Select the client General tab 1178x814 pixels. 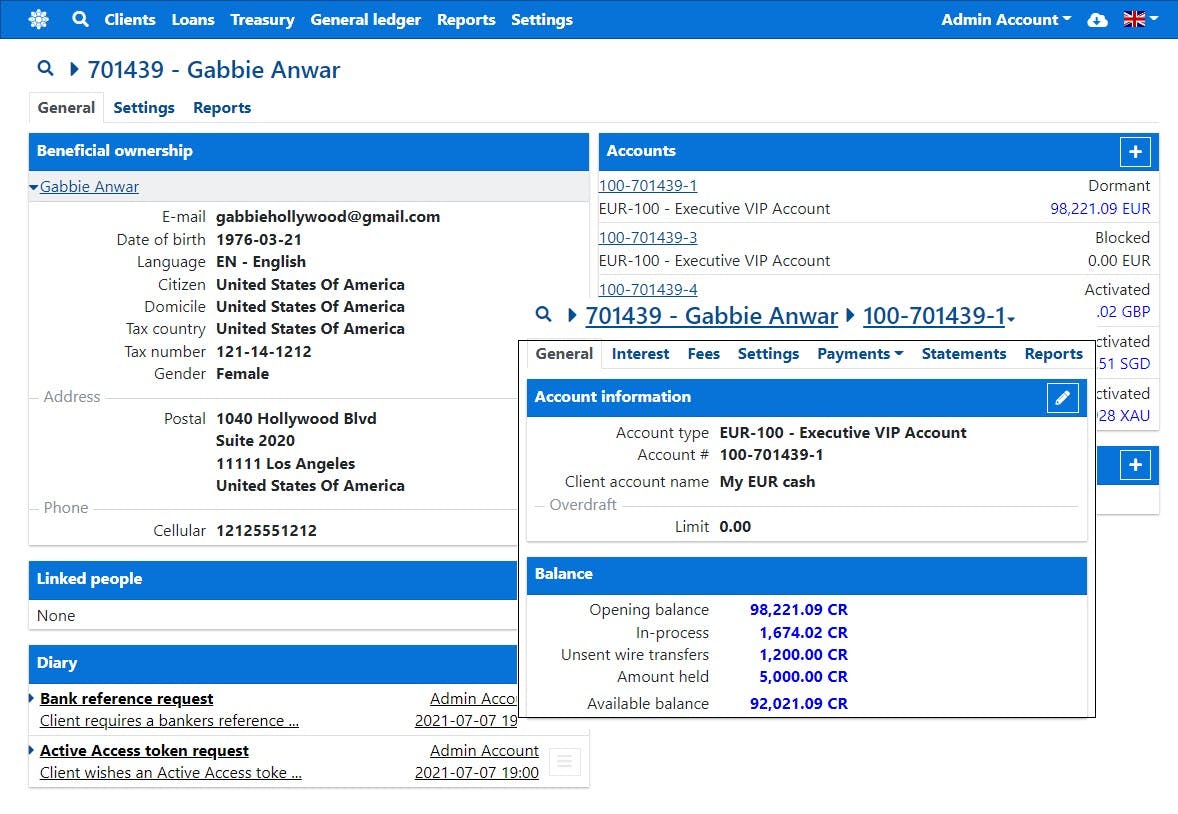click(66, 107)
